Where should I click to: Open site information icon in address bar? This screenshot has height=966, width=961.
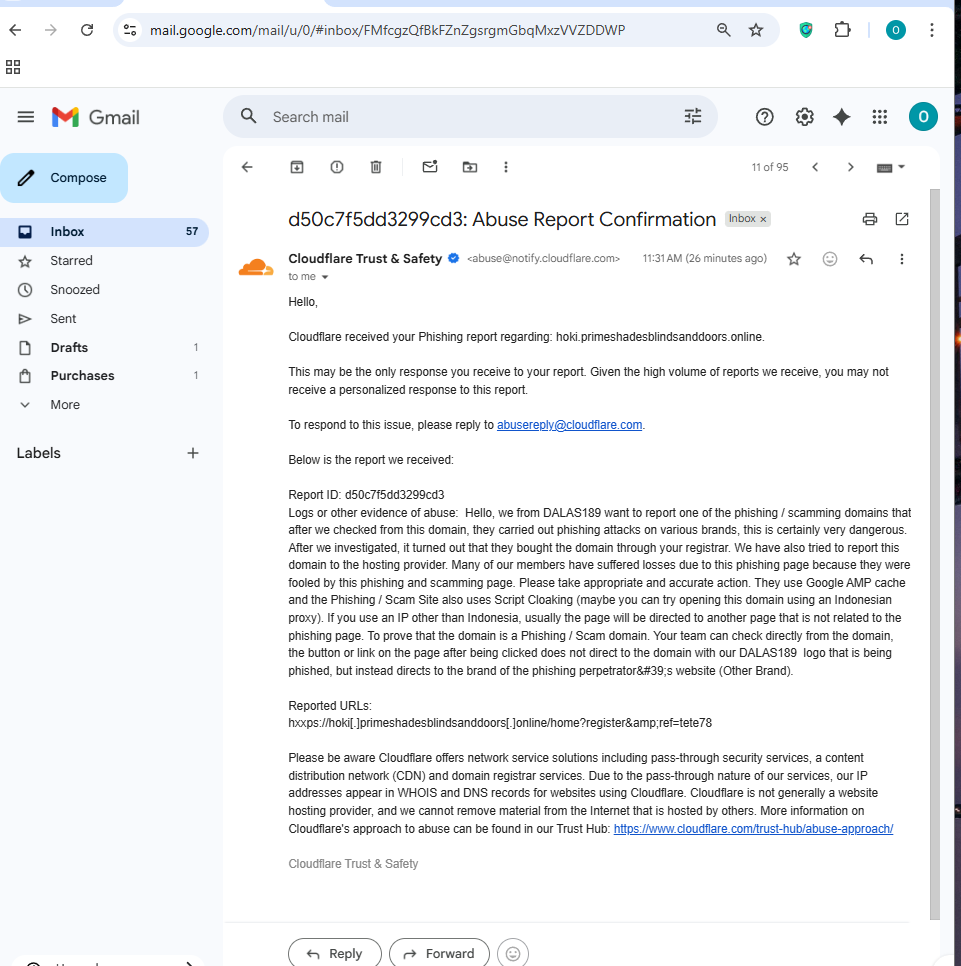click(129, 30)
